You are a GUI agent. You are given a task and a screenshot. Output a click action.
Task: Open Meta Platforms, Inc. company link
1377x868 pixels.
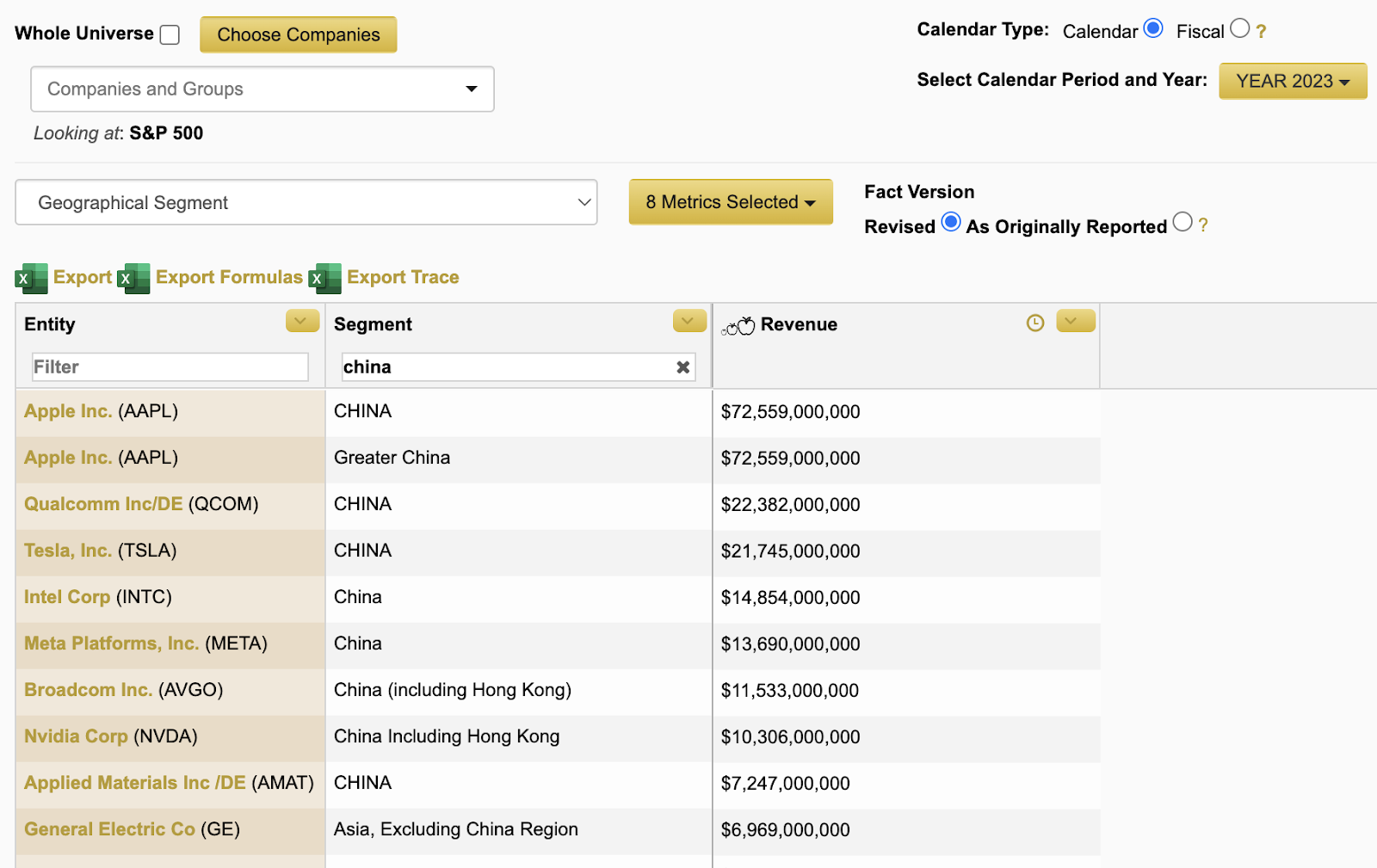click(112, 643)
